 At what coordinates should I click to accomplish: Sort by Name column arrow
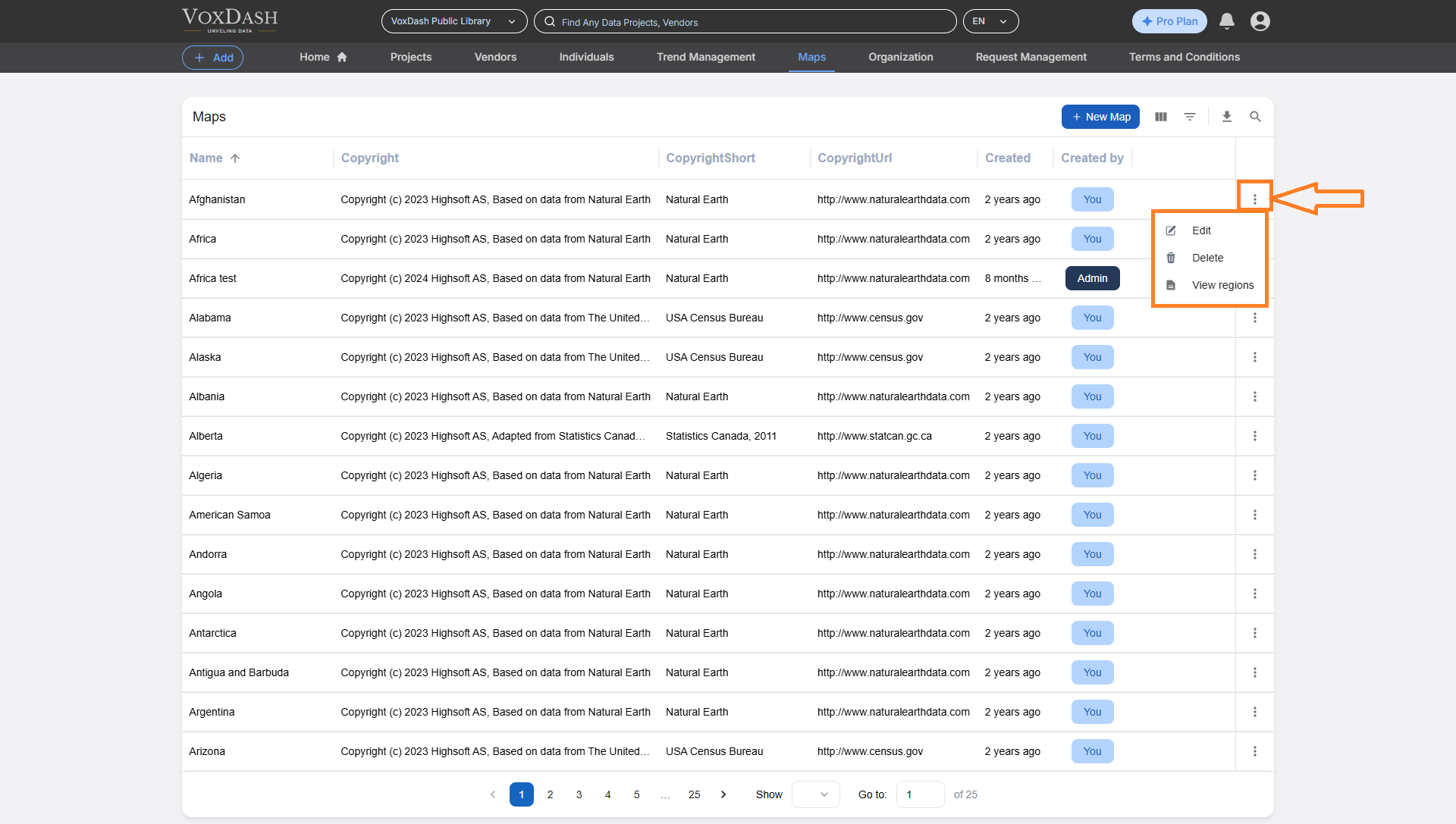pos(235,158)
